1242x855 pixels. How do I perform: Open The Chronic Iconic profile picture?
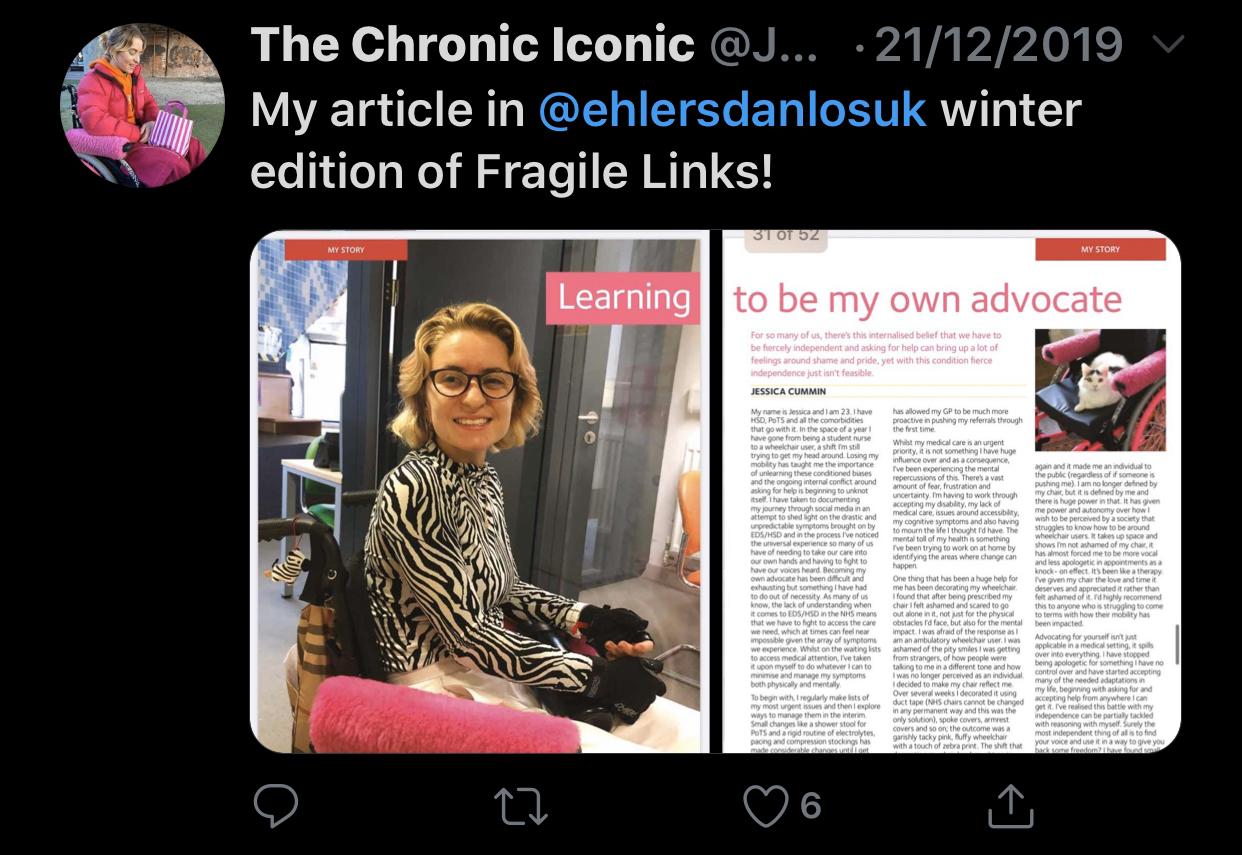[x=142, y=105]
